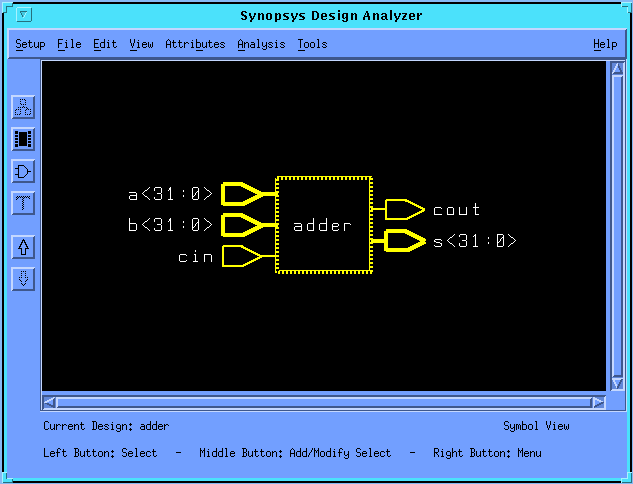Open the Edit menu
Image resolution: width=633 pixels, height=484 pixels.
pyautogui.click(x=105, y=44)
